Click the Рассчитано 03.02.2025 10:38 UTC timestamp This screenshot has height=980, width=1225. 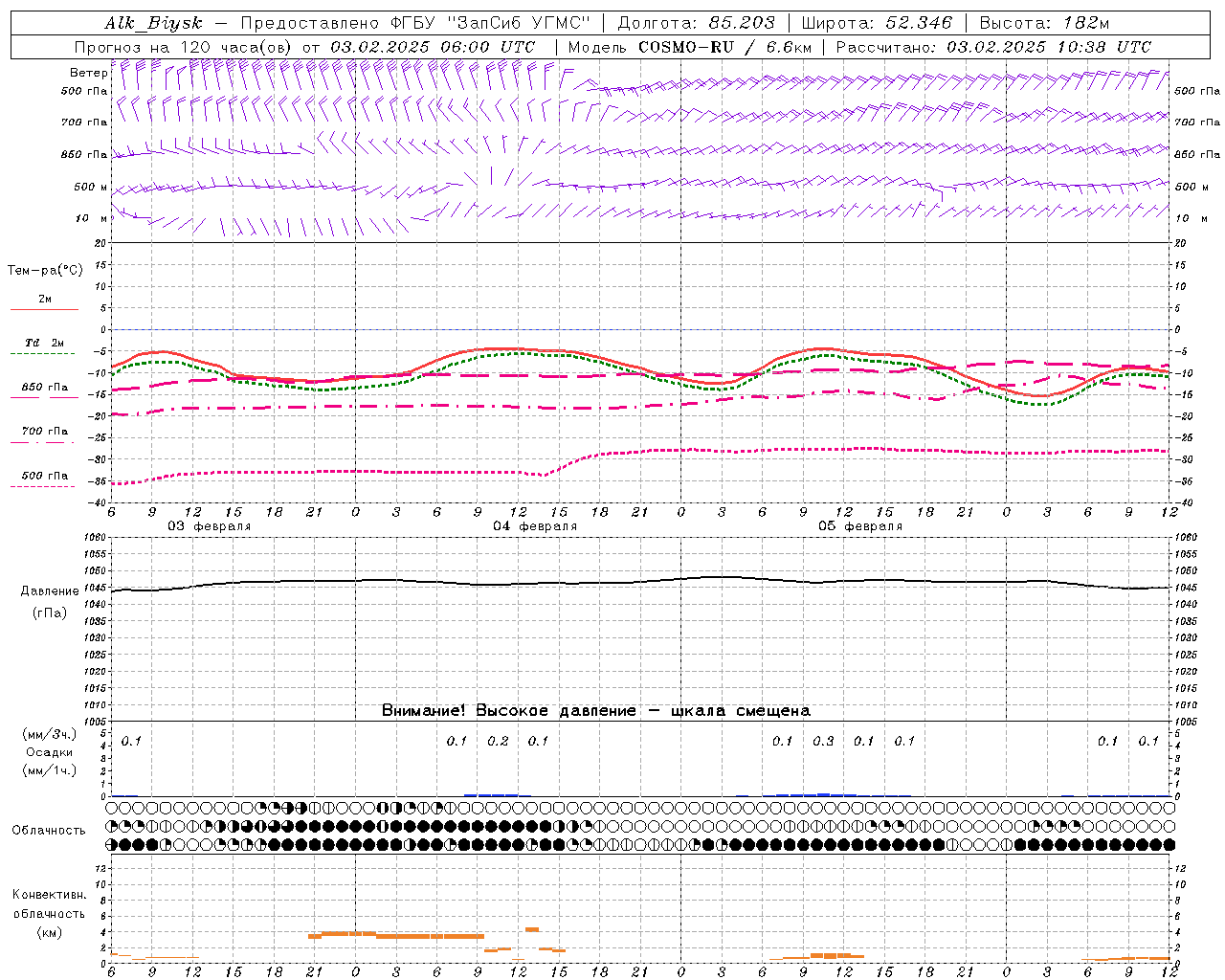click(x=993, y=47)
